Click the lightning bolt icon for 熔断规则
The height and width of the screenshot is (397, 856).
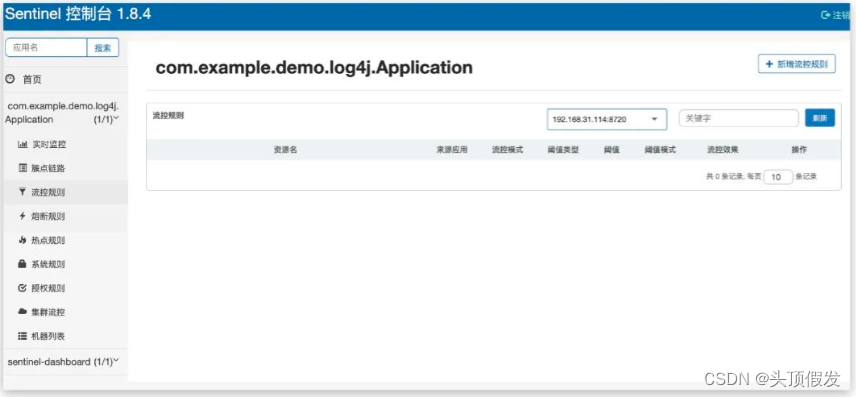(x=22, y=216)
